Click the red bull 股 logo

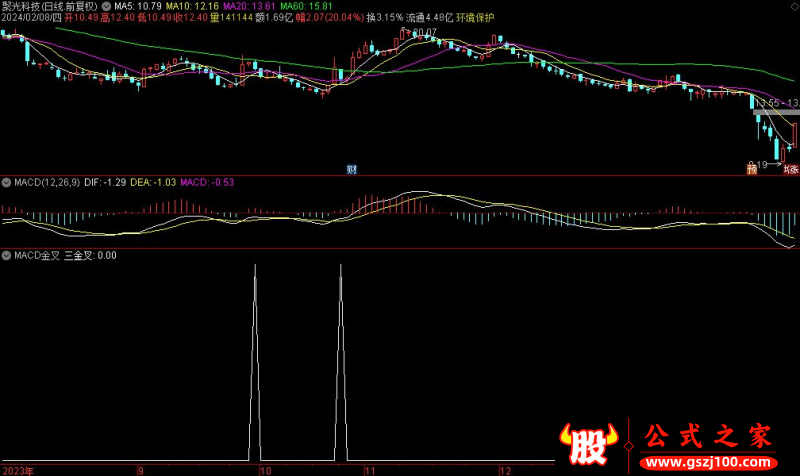tap(591, 444)
